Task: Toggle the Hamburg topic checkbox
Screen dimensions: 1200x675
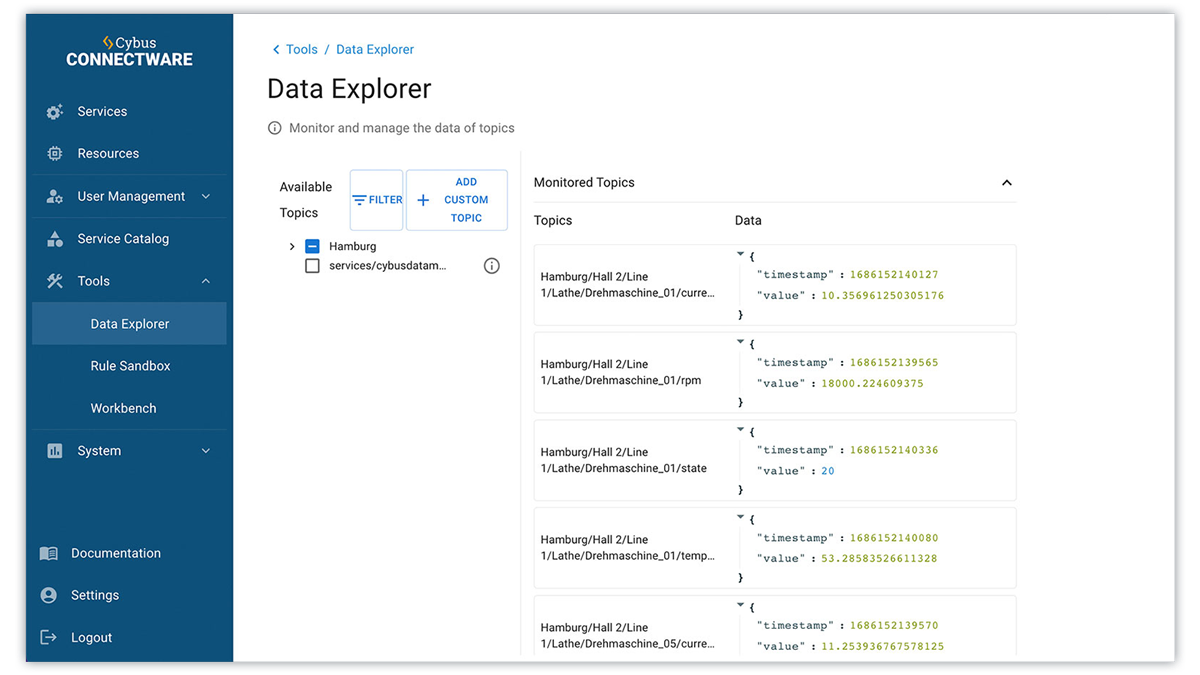Action: tap(312, 246)
